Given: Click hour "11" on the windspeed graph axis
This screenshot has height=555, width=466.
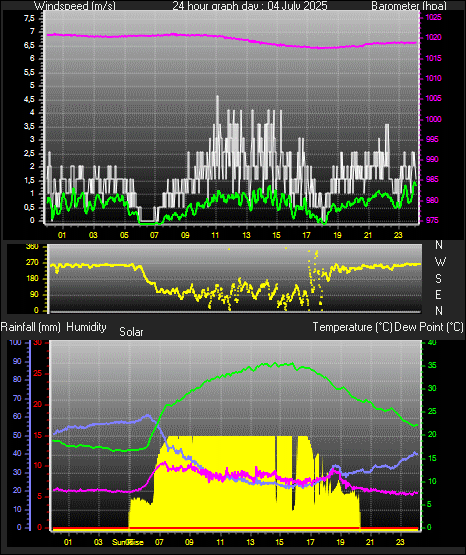Looking at the screenshot, I should click(x=215, y=235).
